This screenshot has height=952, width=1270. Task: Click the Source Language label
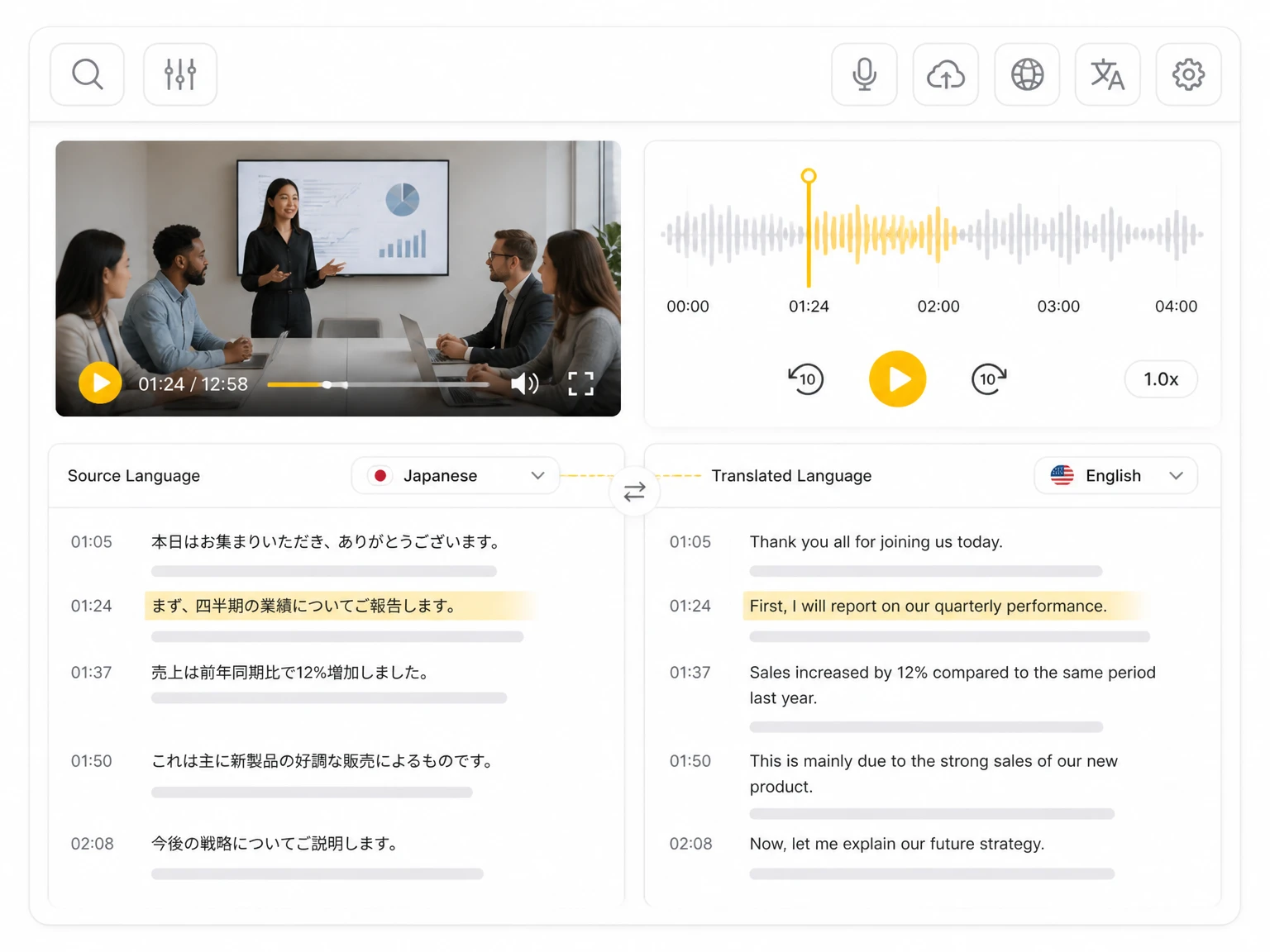(134, 476)
